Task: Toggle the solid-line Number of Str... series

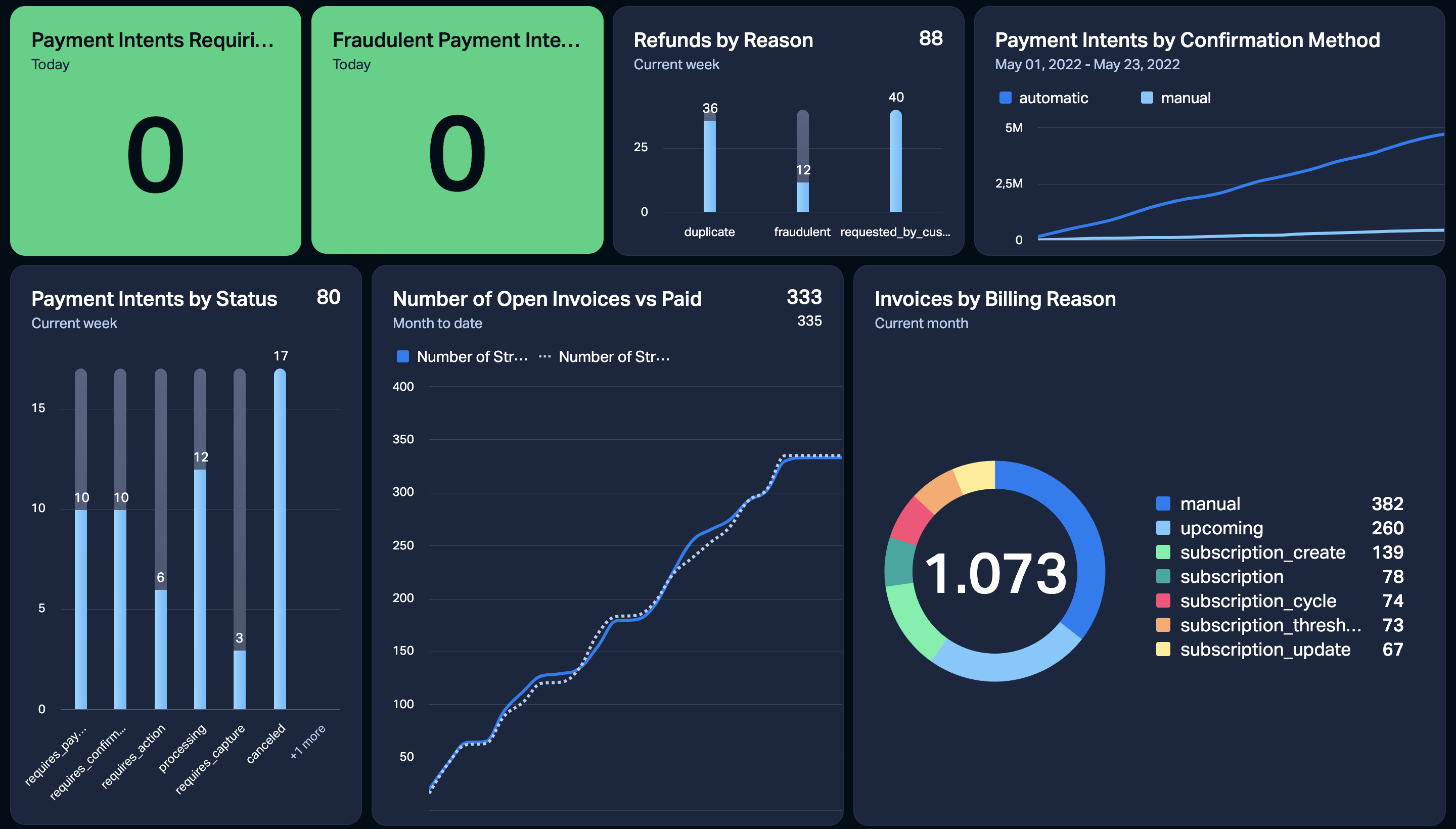Action: click(463, 357)
